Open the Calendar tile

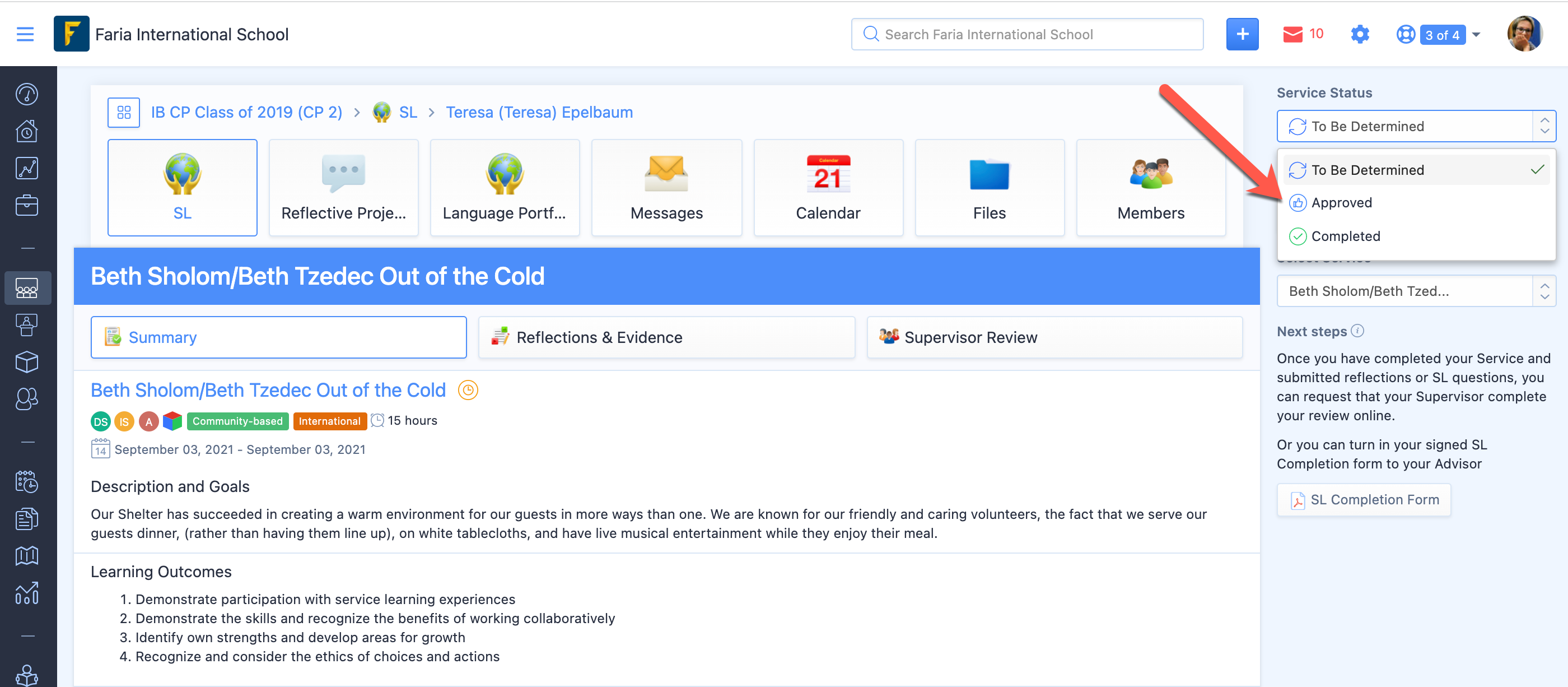click(x=828, y=188)
